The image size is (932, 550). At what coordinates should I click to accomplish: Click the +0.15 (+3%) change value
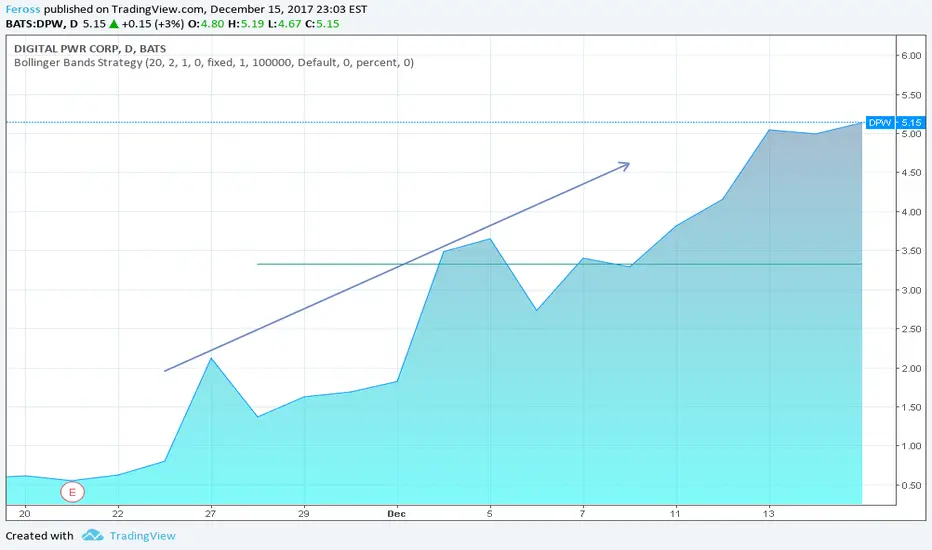152,24
